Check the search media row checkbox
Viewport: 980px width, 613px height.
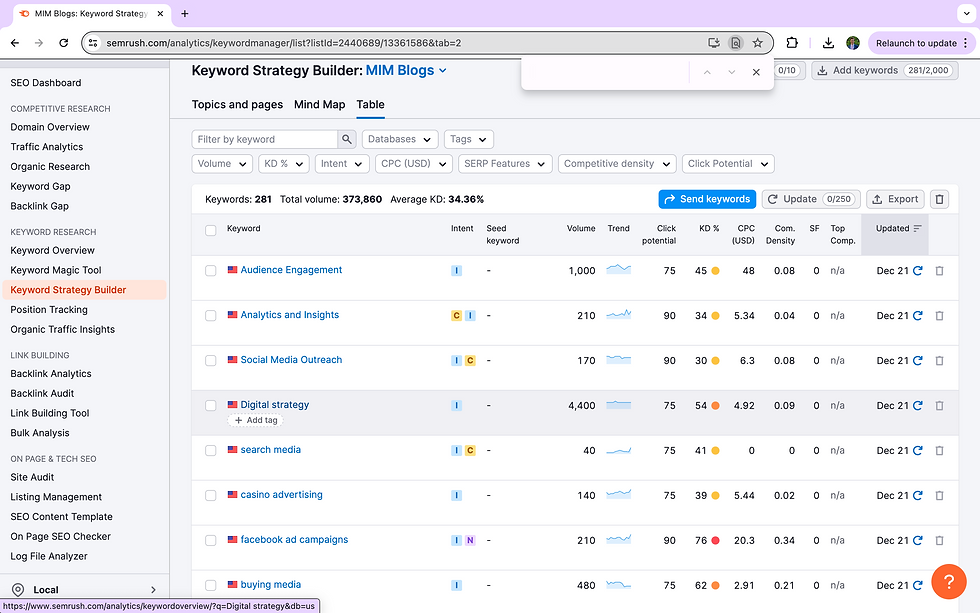(211, 451)
